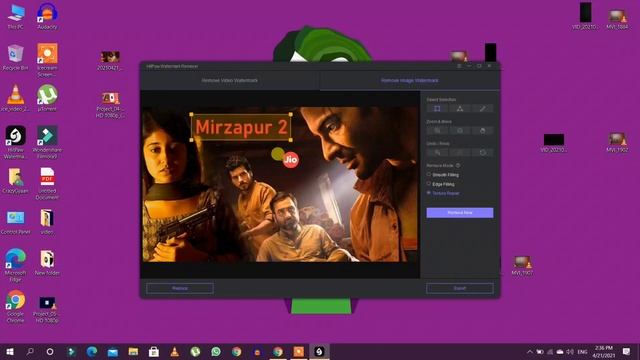Image resolution: width=640 pixels, height=360 pixels.
Task: Open HitPaw Watermark Remover desktop shortcut
Action: pos(16,142)
